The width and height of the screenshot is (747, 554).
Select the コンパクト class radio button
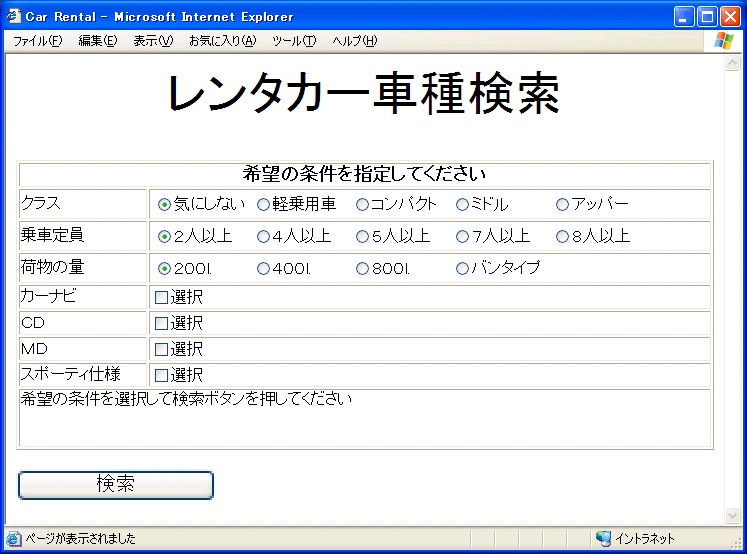click(362, 205)
